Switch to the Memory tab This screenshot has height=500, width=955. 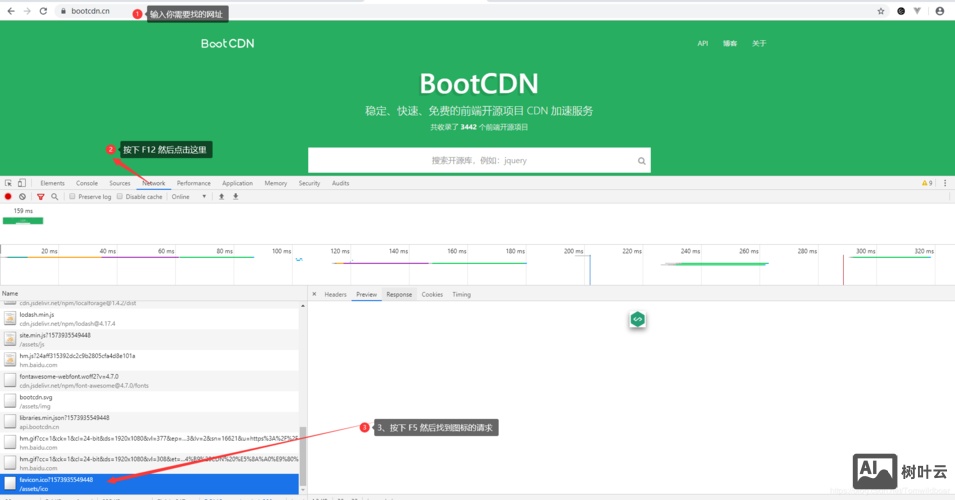point(276,183)
